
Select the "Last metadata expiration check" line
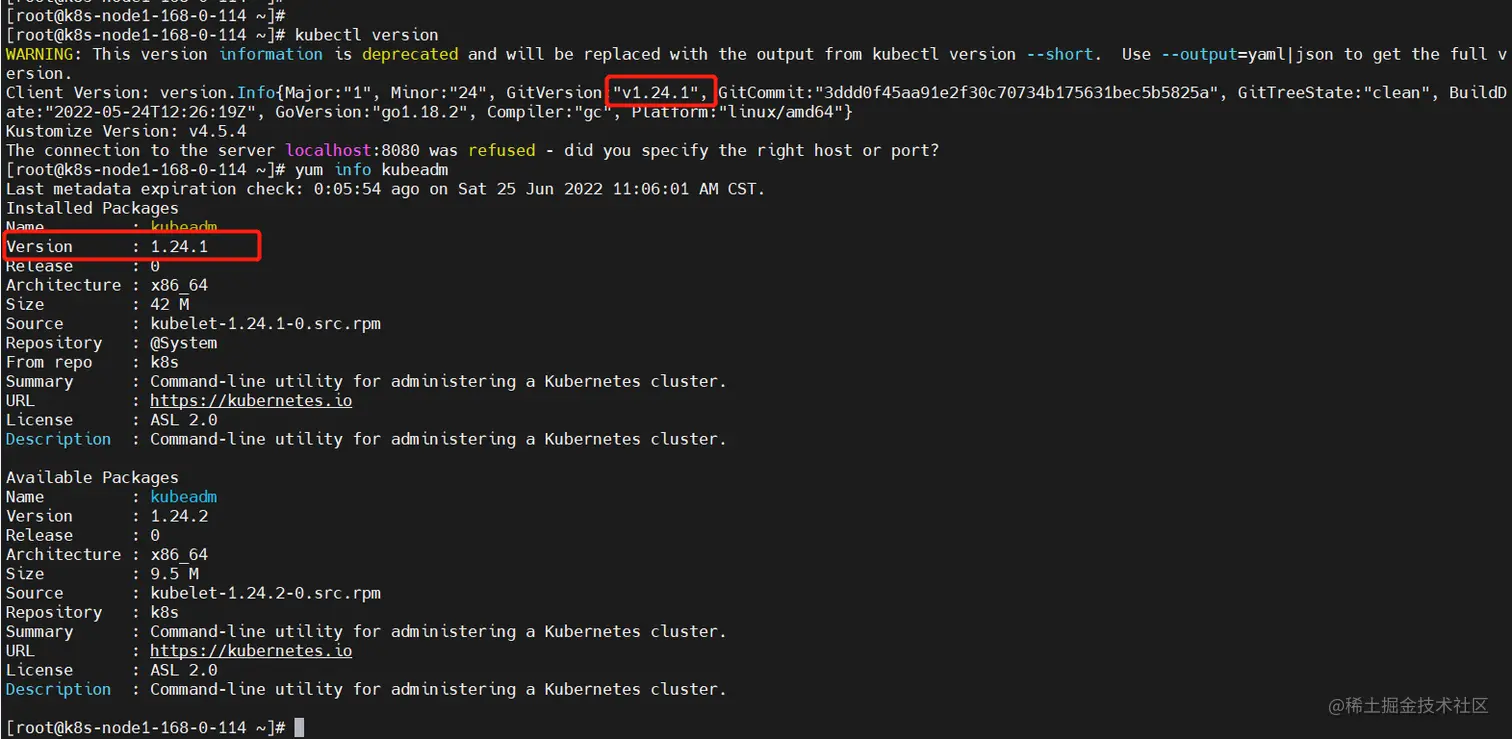tap(385, 189)
